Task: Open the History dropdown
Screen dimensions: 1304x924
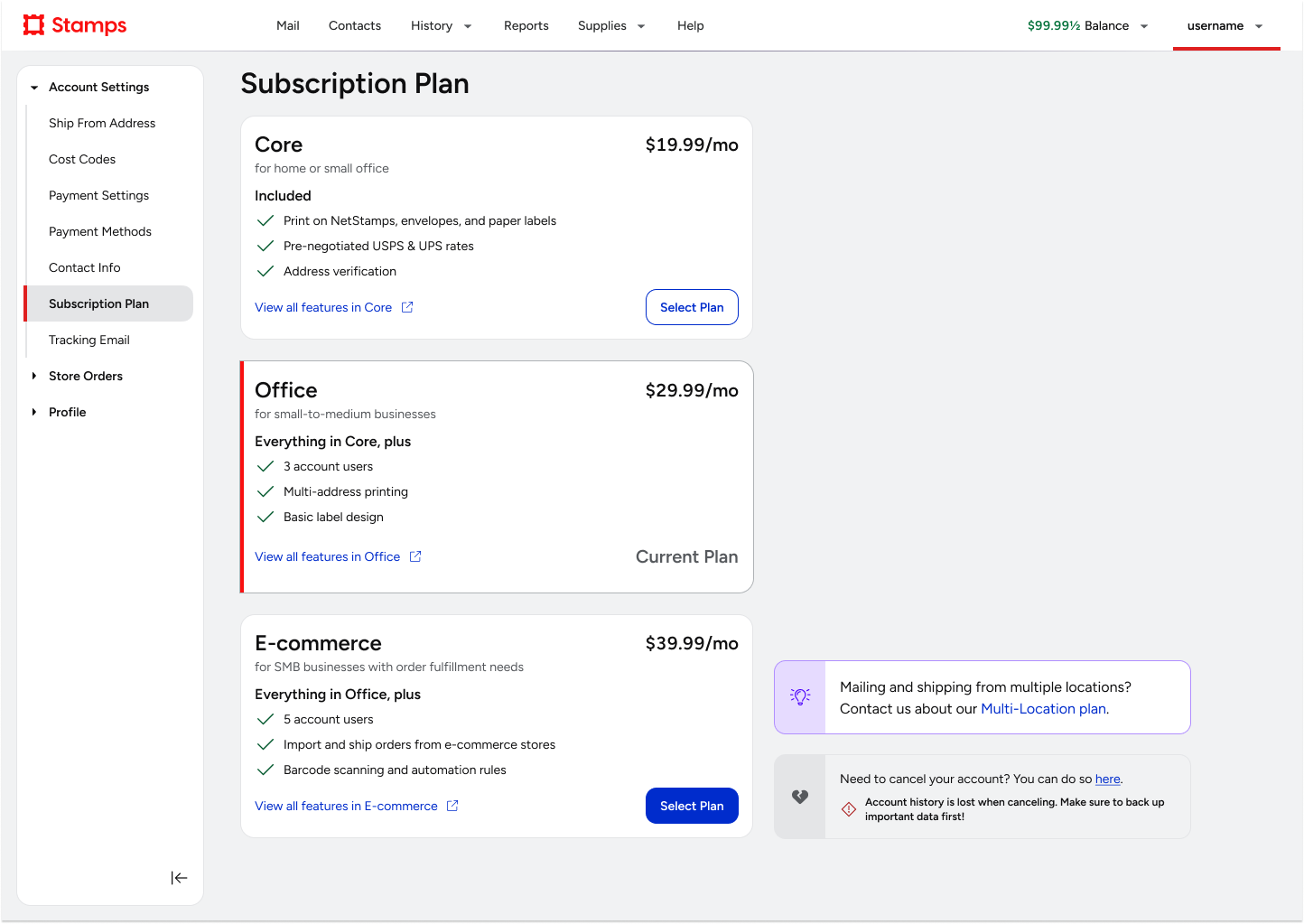Action: (442, 25)
